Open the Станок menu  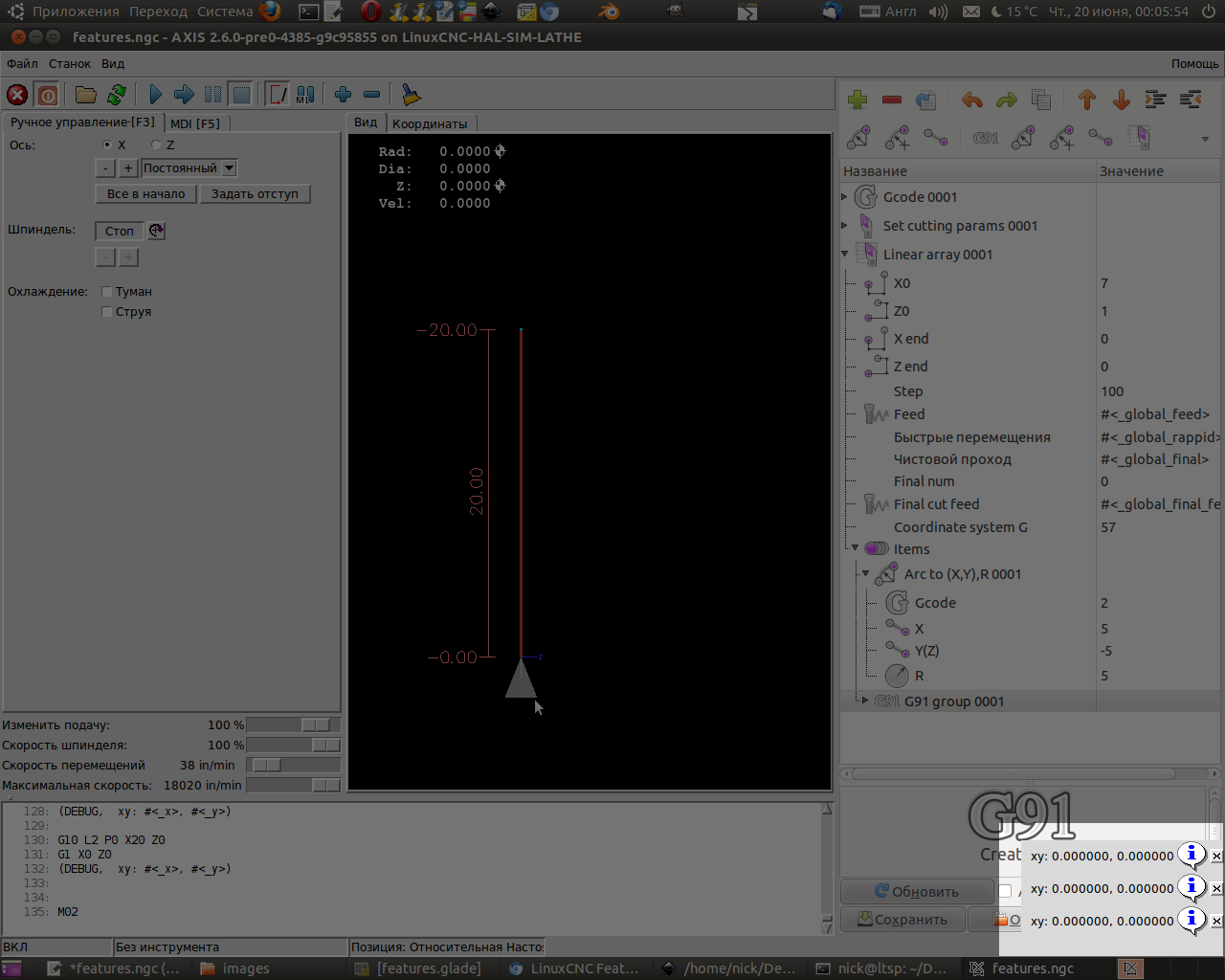(x=70, y=64)
